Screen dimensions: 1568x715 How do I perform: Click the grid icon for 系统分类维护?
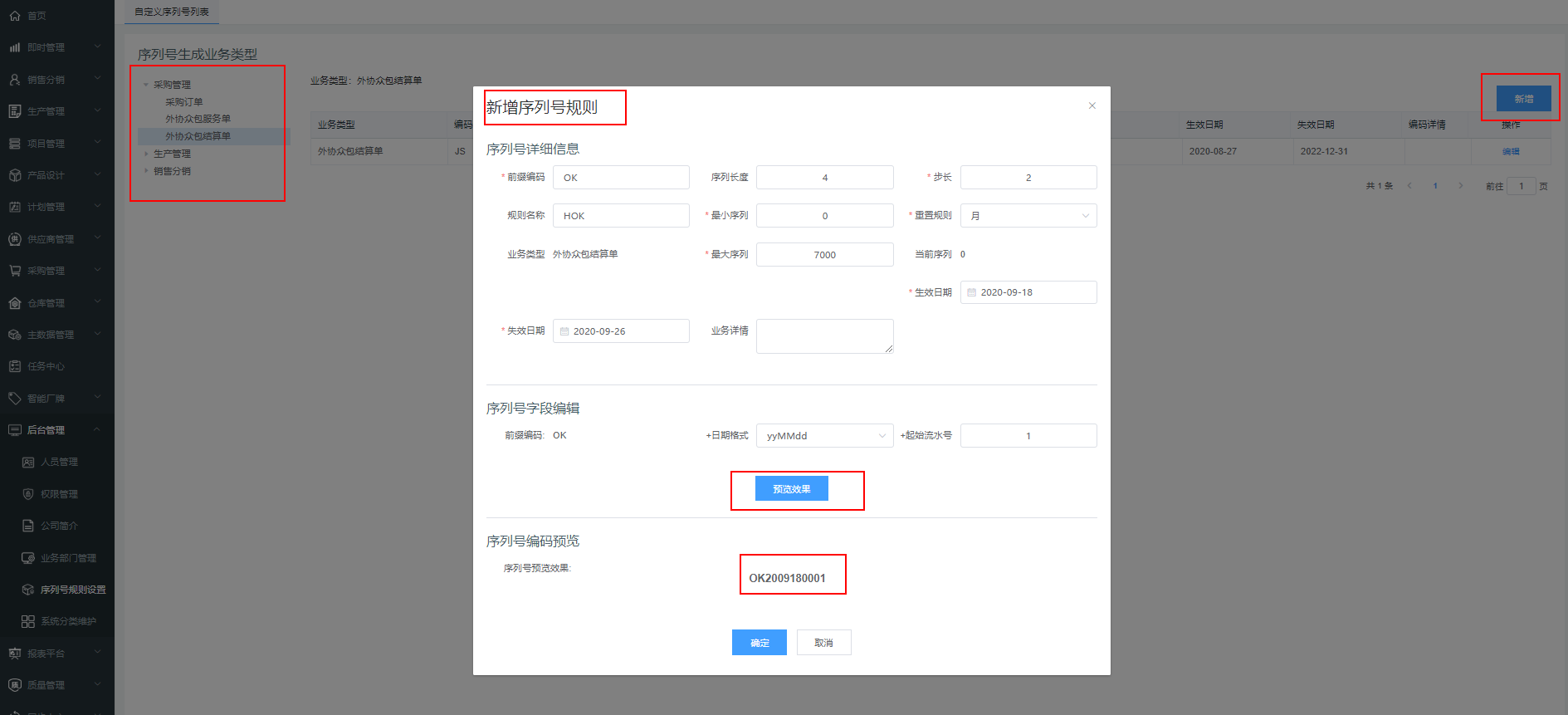[x=28, y=621]
